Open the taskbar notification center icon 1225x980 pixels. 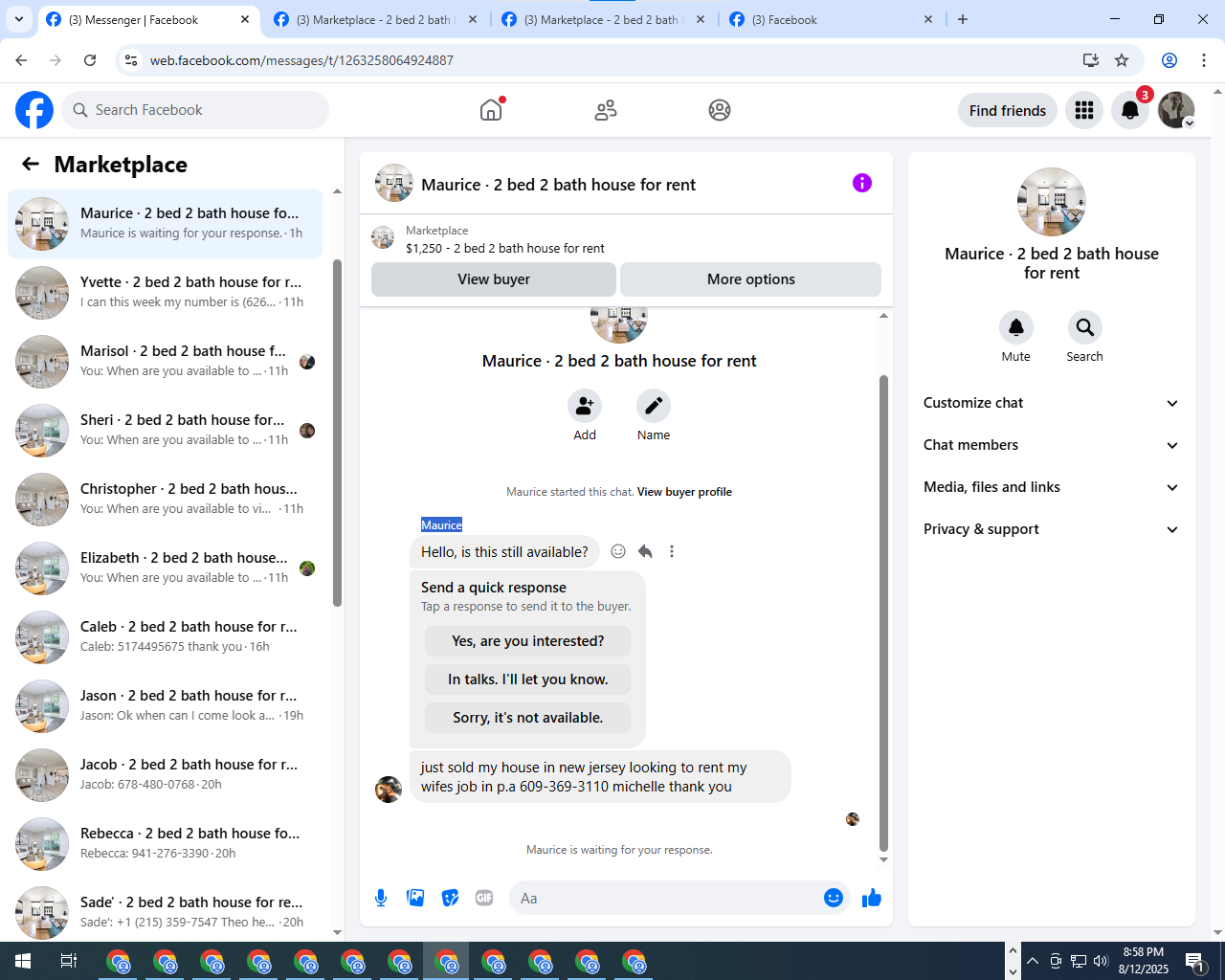click(1194, 961)
